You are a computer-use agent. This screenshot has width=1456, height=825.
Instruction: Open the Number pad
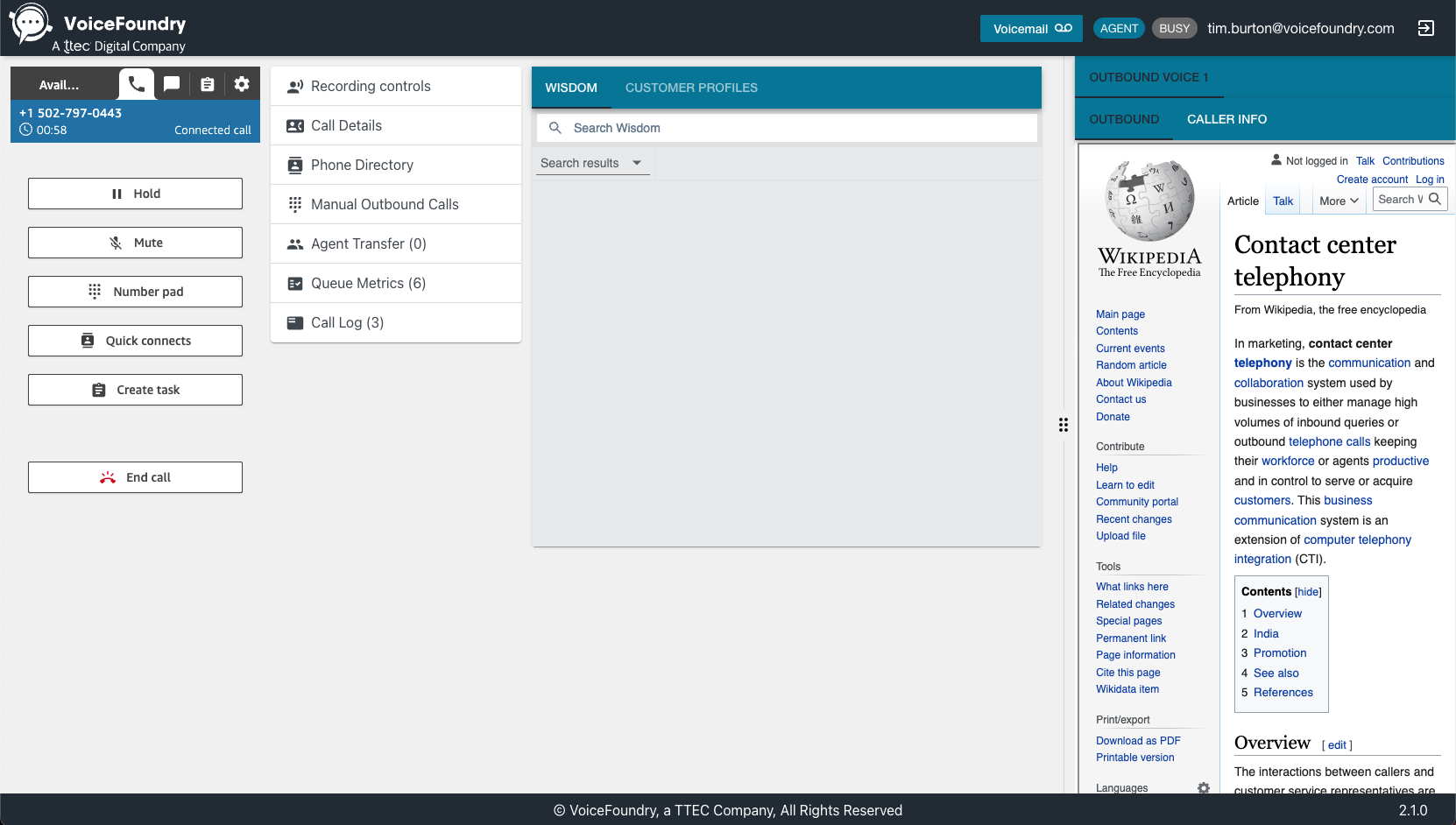coord(135,292)
